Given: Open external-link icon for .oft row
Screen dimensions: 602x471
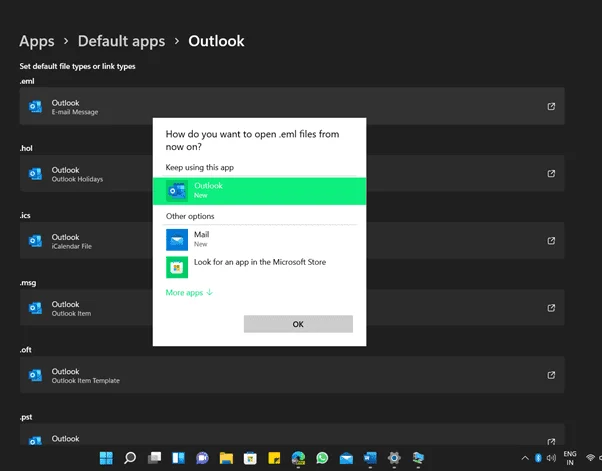Looking at the screenshot, I should (551, 375).
